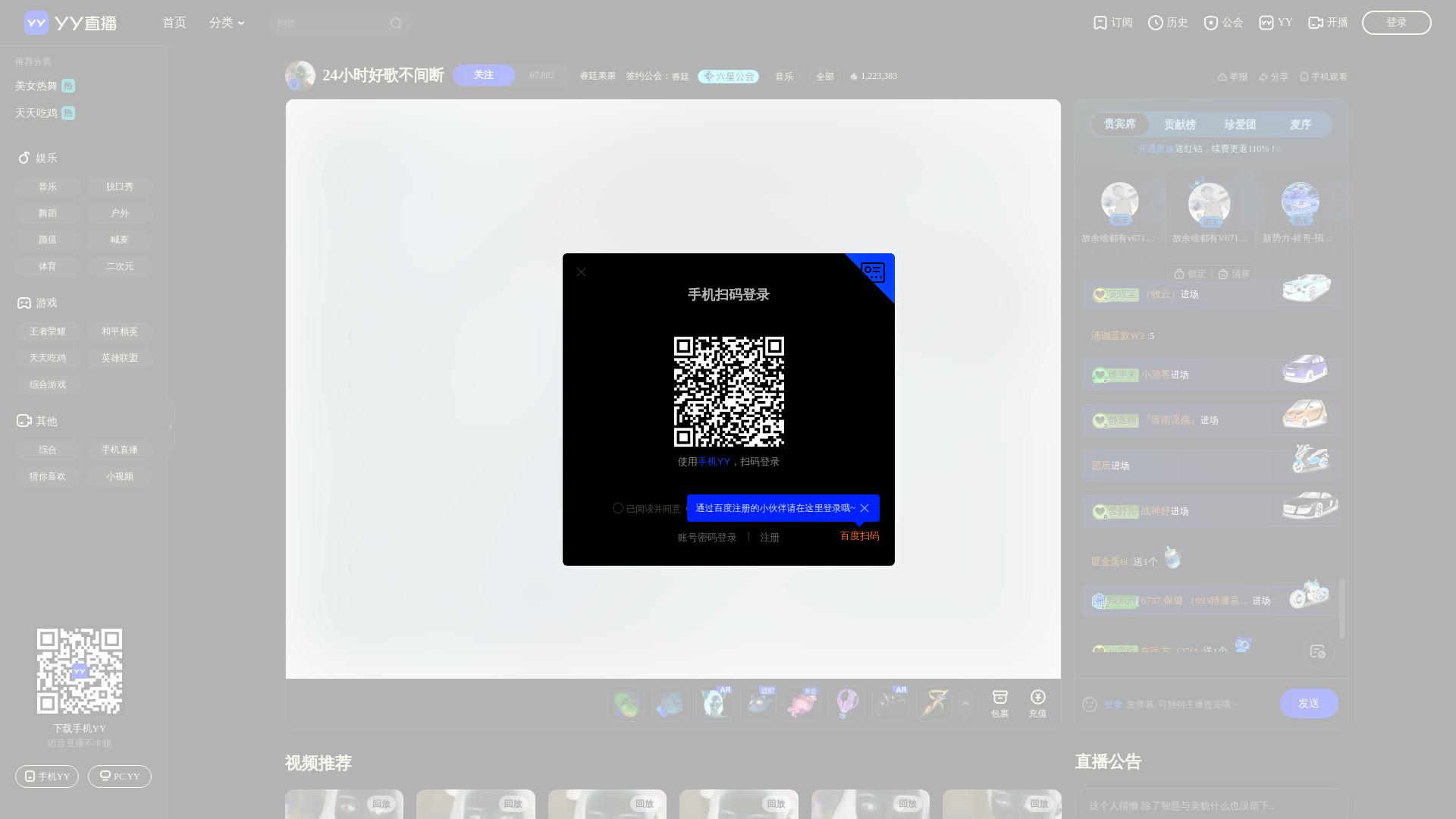Image resolution: width=1456 pixels, height=819 pixels.
Task: Clear the chat with 清屏
Action: [1234, 274]
